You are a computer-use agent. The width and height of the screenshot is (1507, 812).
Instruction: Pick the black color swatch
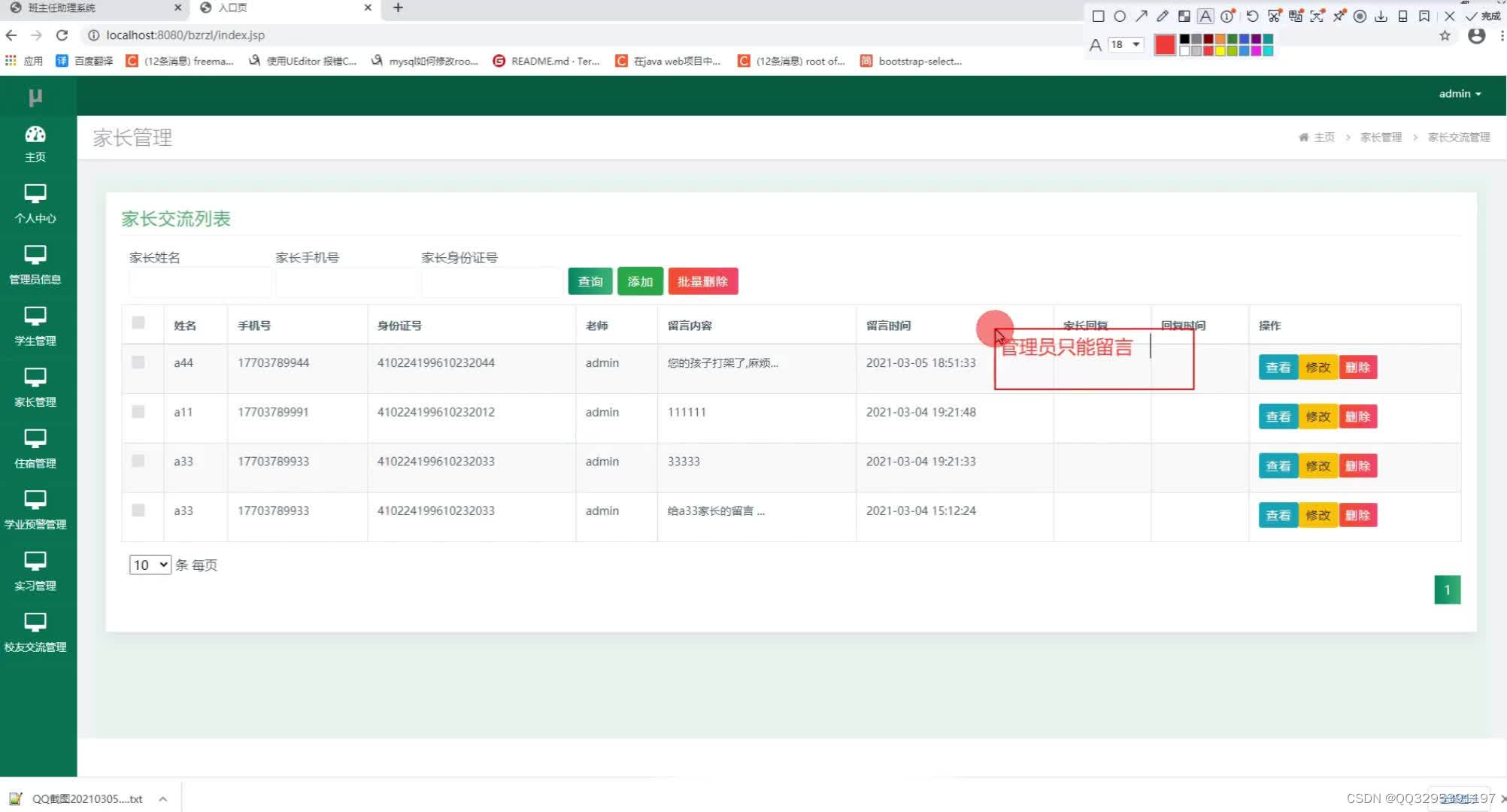[x=1184, y=39]
